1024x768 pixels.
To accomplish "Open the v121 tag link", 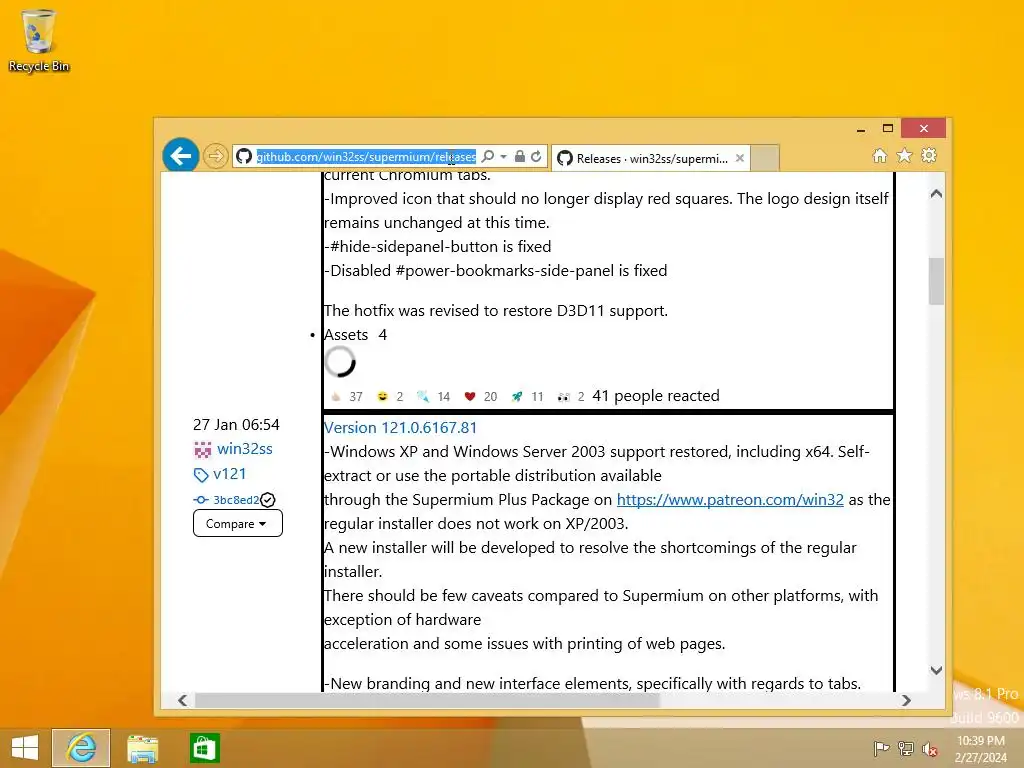I will pos(229,474).
